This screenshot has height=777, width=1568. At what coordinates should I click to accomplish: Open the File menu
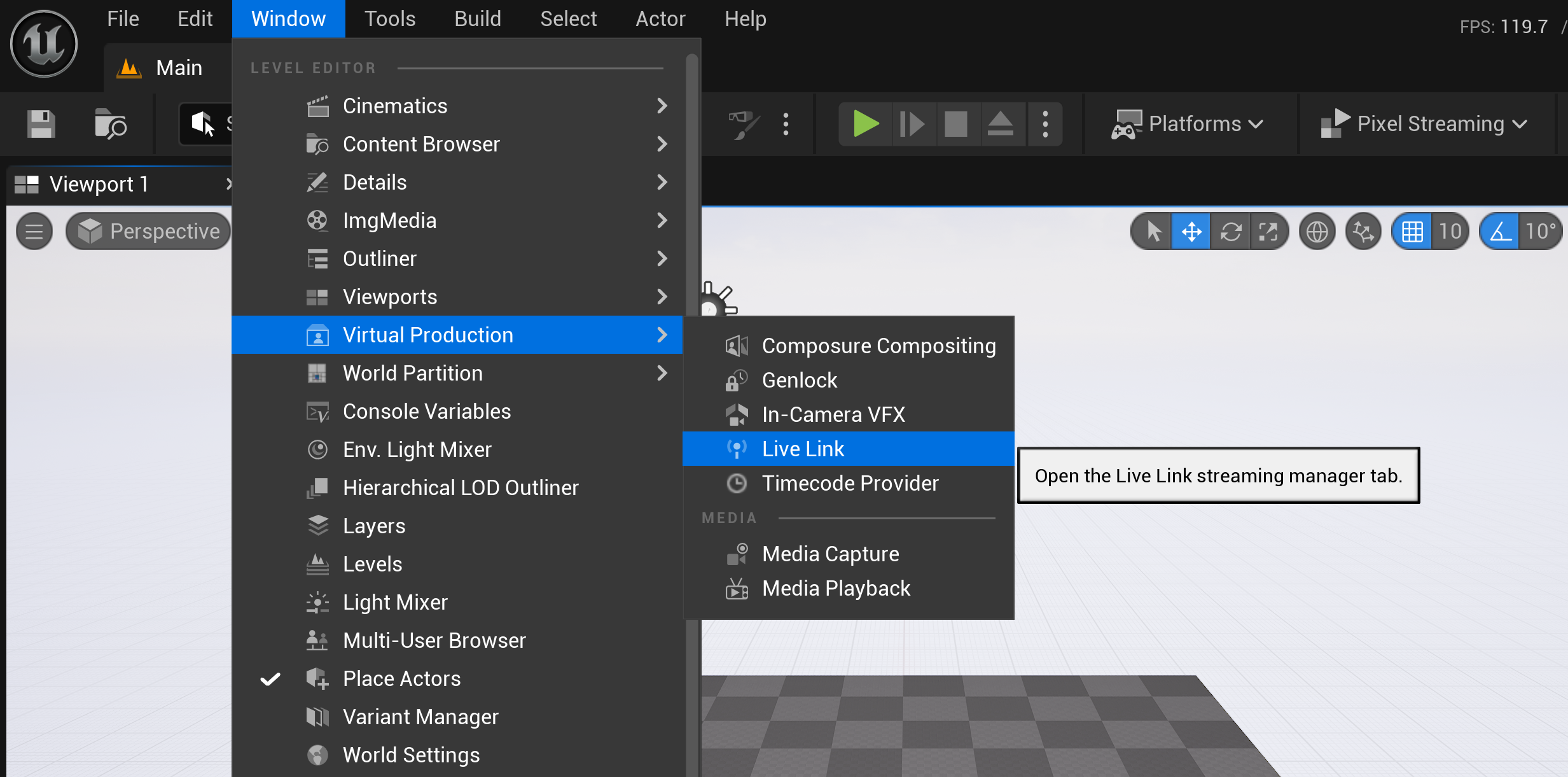[x=123, y=19]
